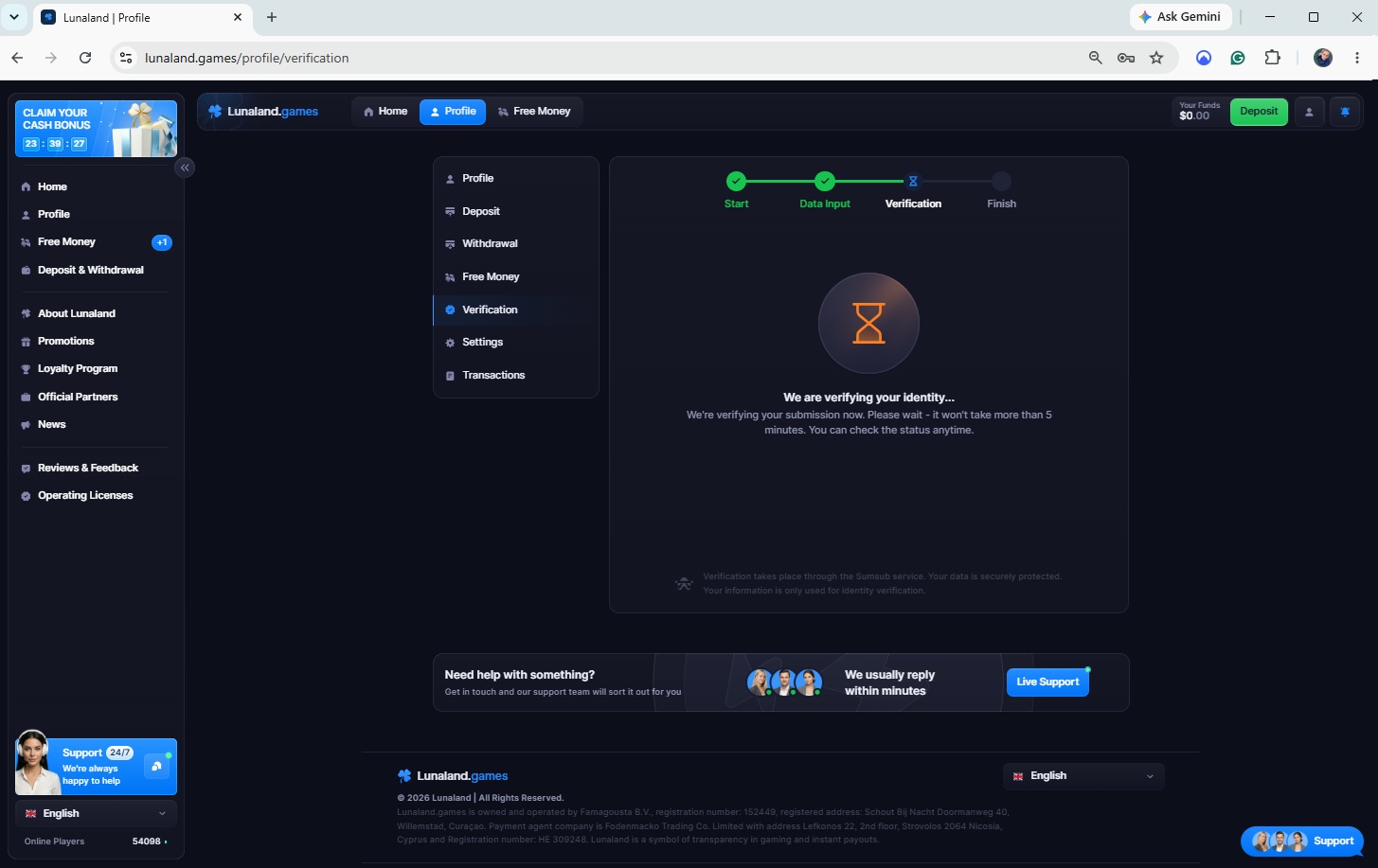The image size is (1378, 868).
Task: Open News in sidebar
Action: 97,424
